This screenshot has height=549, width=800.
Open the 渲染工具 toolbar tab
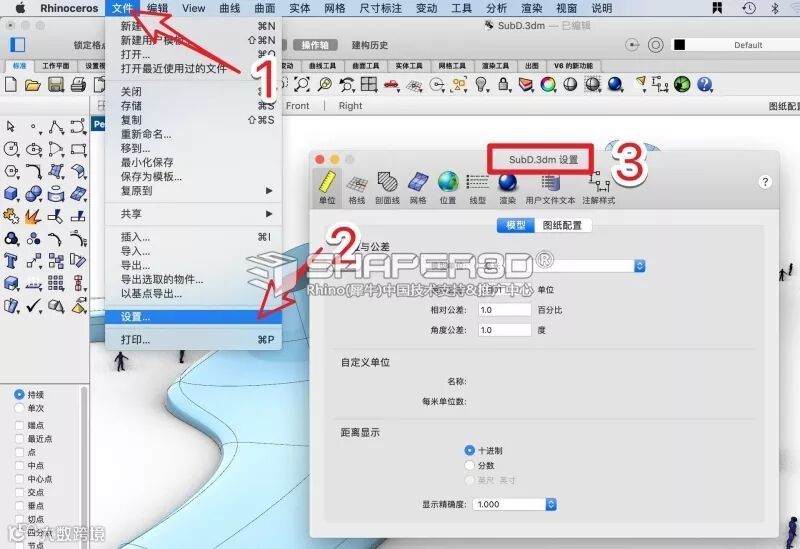(495, 66)
